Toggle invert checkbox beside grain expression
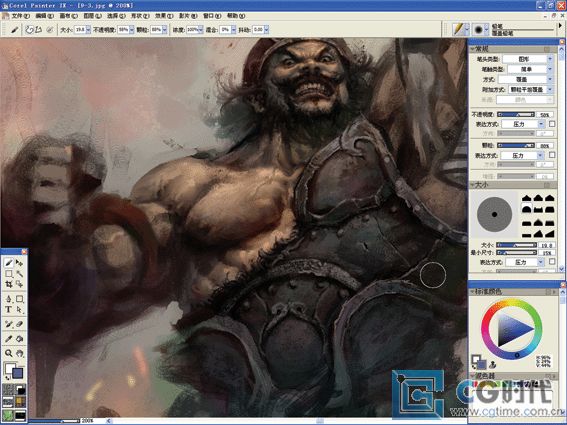The height and width of the screenshot is (425, 567). point(552,155)
